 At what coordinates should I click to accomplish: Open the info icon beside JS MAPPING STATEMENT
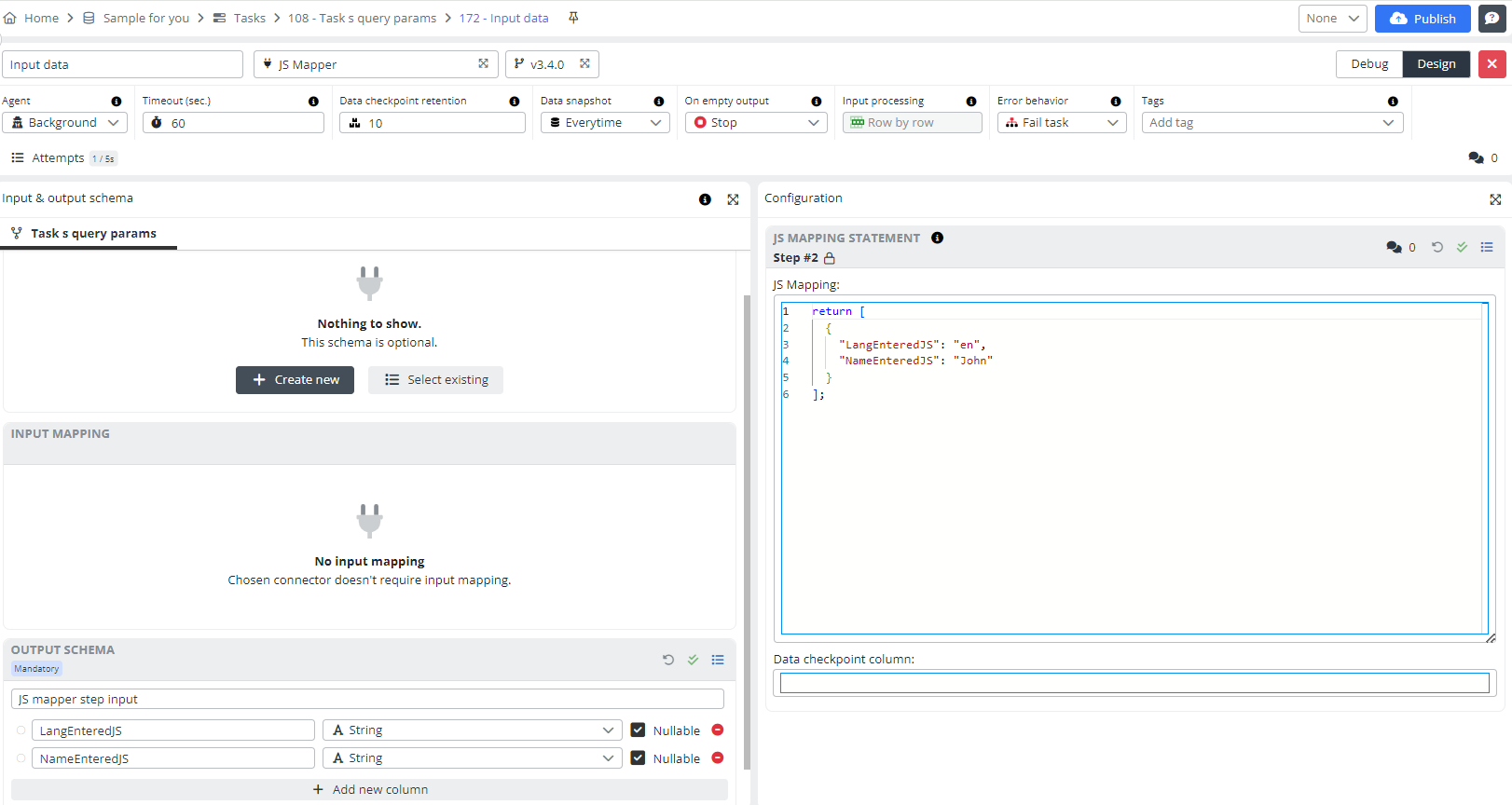937,238
